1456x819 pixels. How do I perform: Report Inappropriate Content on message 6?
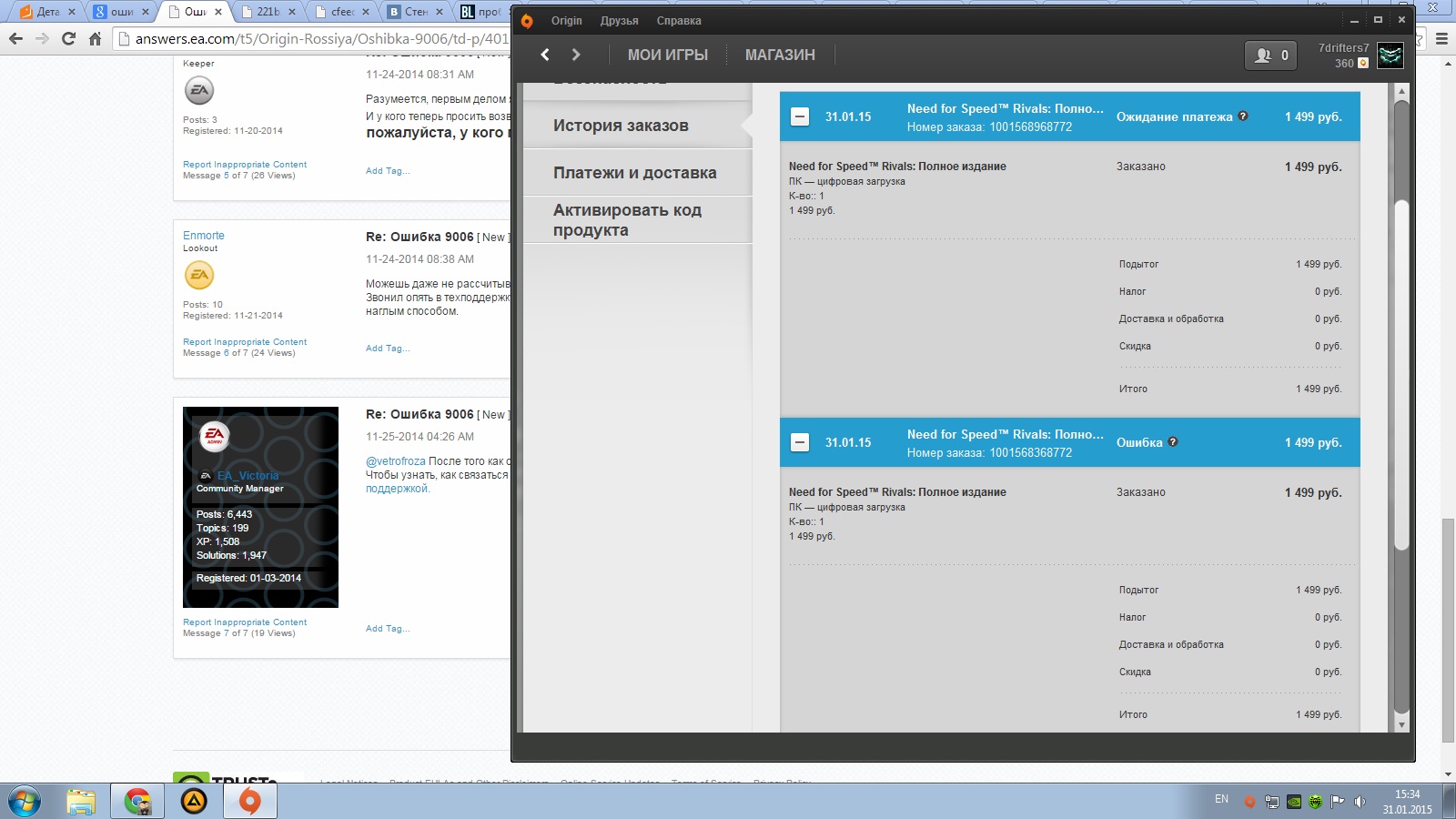click(x=245, y=342)
